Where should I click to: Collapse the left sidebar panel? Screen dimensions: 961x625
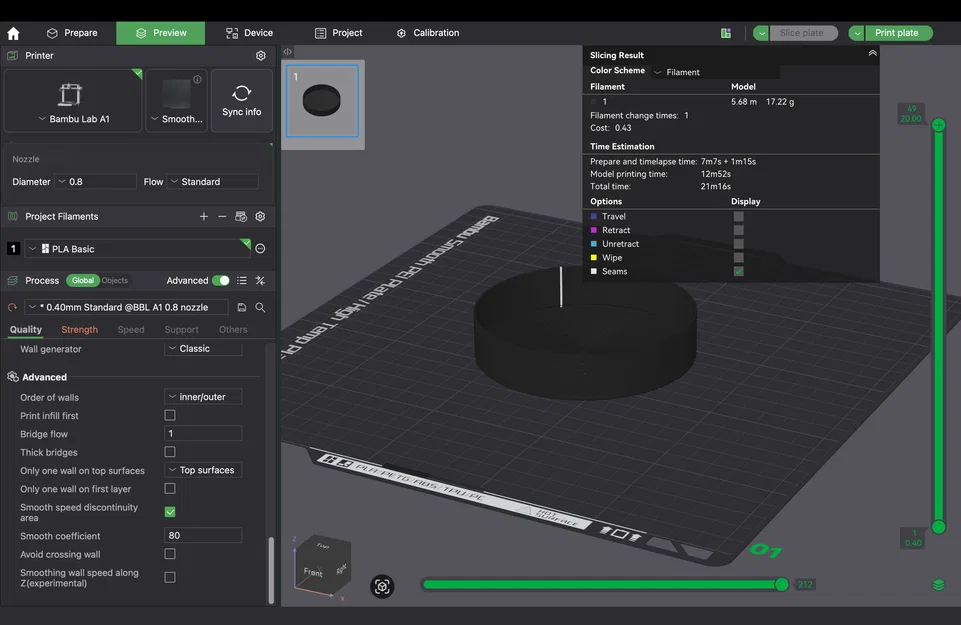(287, 52)
